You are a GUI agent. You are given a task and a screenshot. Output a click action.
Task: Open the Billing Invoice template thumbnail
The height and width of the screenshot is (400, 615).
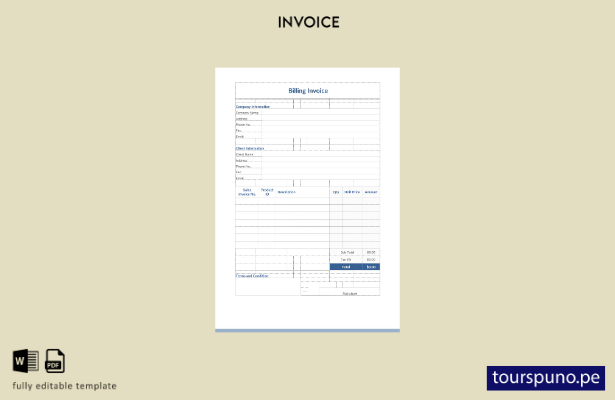pos(308,200)
